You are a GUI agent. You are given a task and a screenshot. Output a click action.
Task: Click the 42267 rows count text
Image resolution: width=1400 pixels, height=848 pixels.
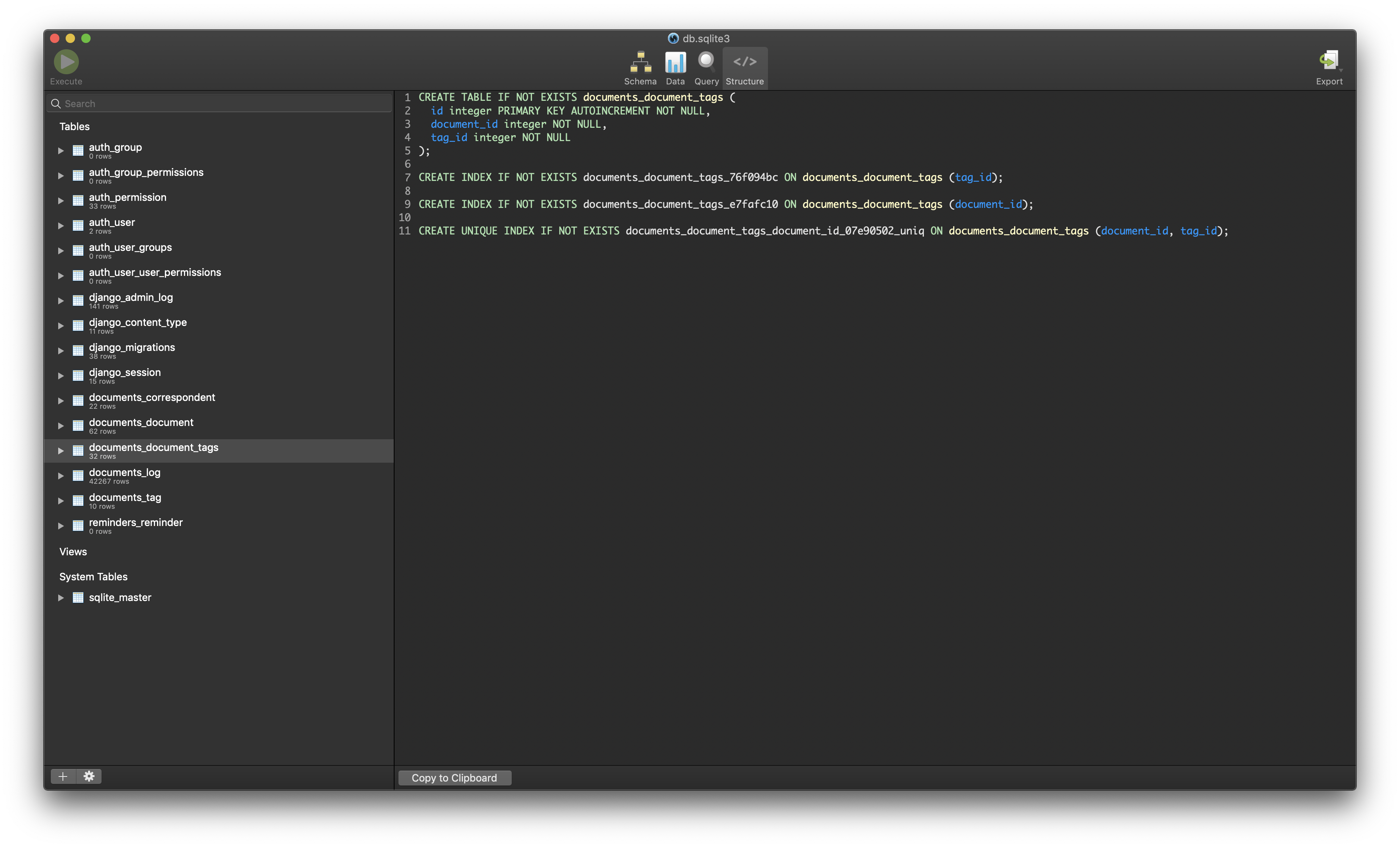(109, 481)
